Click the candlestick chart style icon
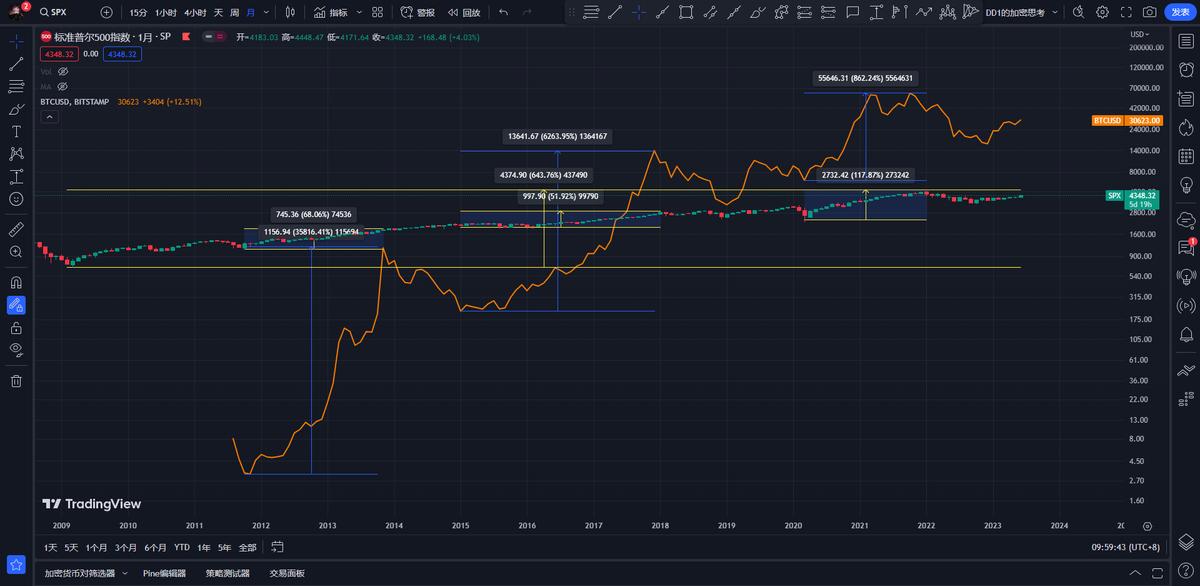 pyautogui.click(x=290, y=12)
